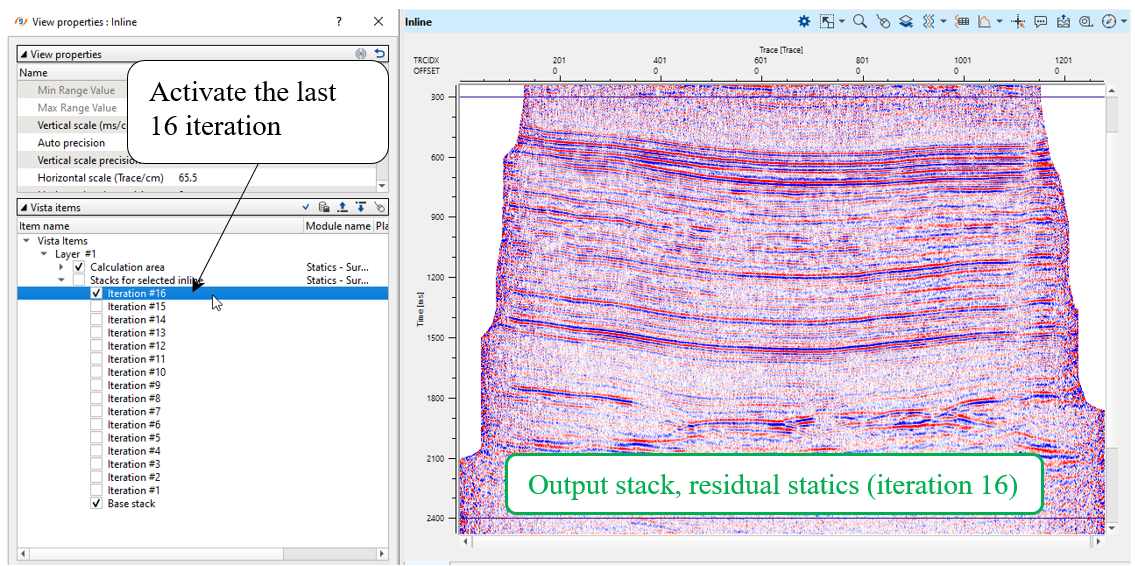Click the wiggle trace display icon
Screen dimensions: 1135x566
click(929, 21)
